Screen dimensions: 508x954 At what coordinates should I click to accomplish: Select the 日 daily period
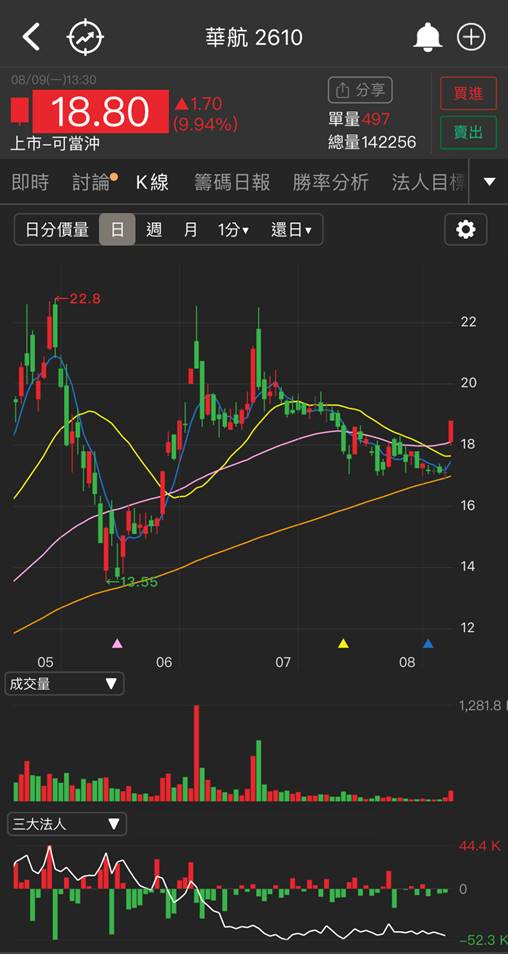117,229
